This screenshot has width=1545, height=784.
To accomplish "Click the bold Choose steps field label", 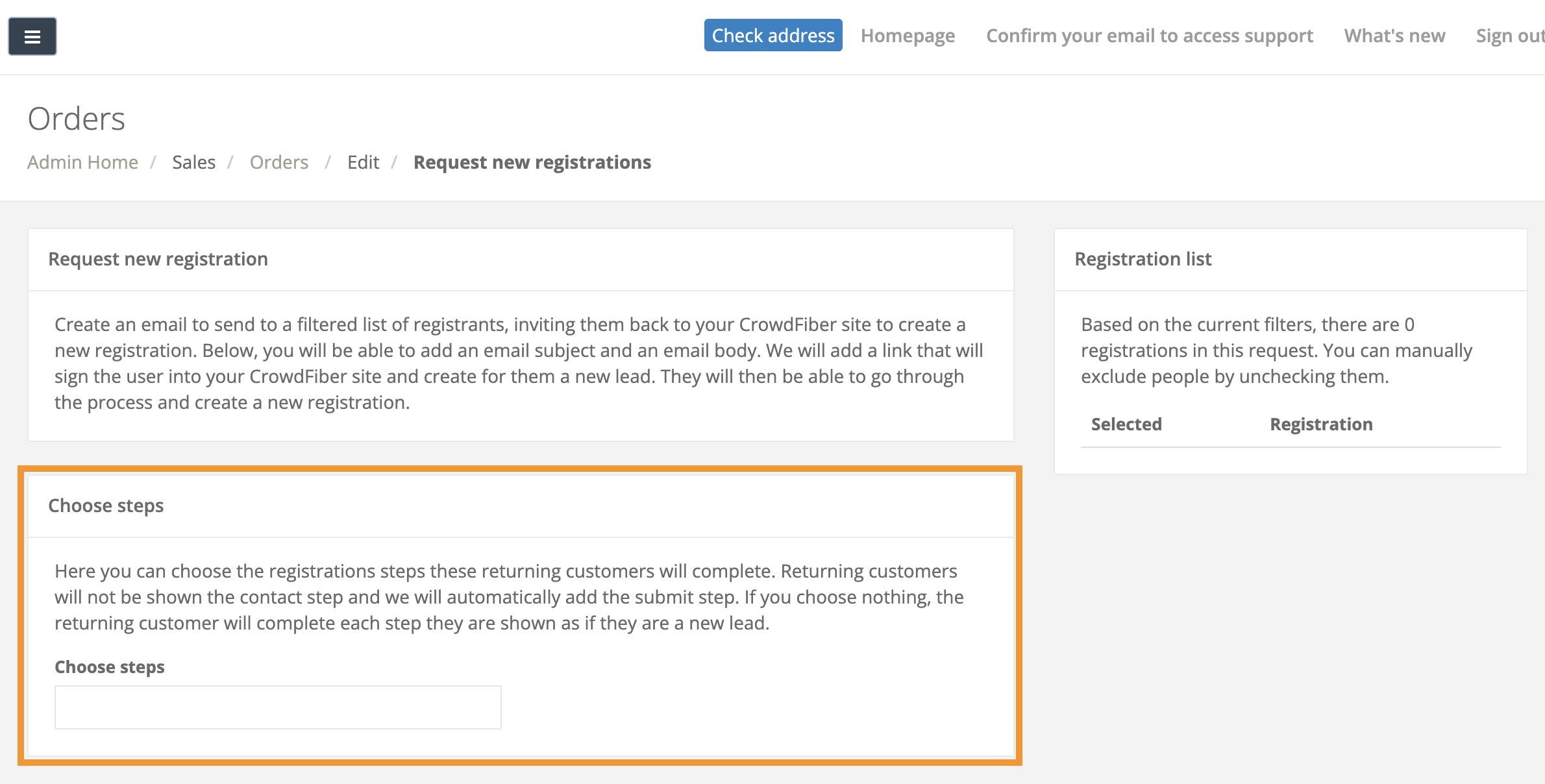I will pyautogui.click(x=110, y=667).
